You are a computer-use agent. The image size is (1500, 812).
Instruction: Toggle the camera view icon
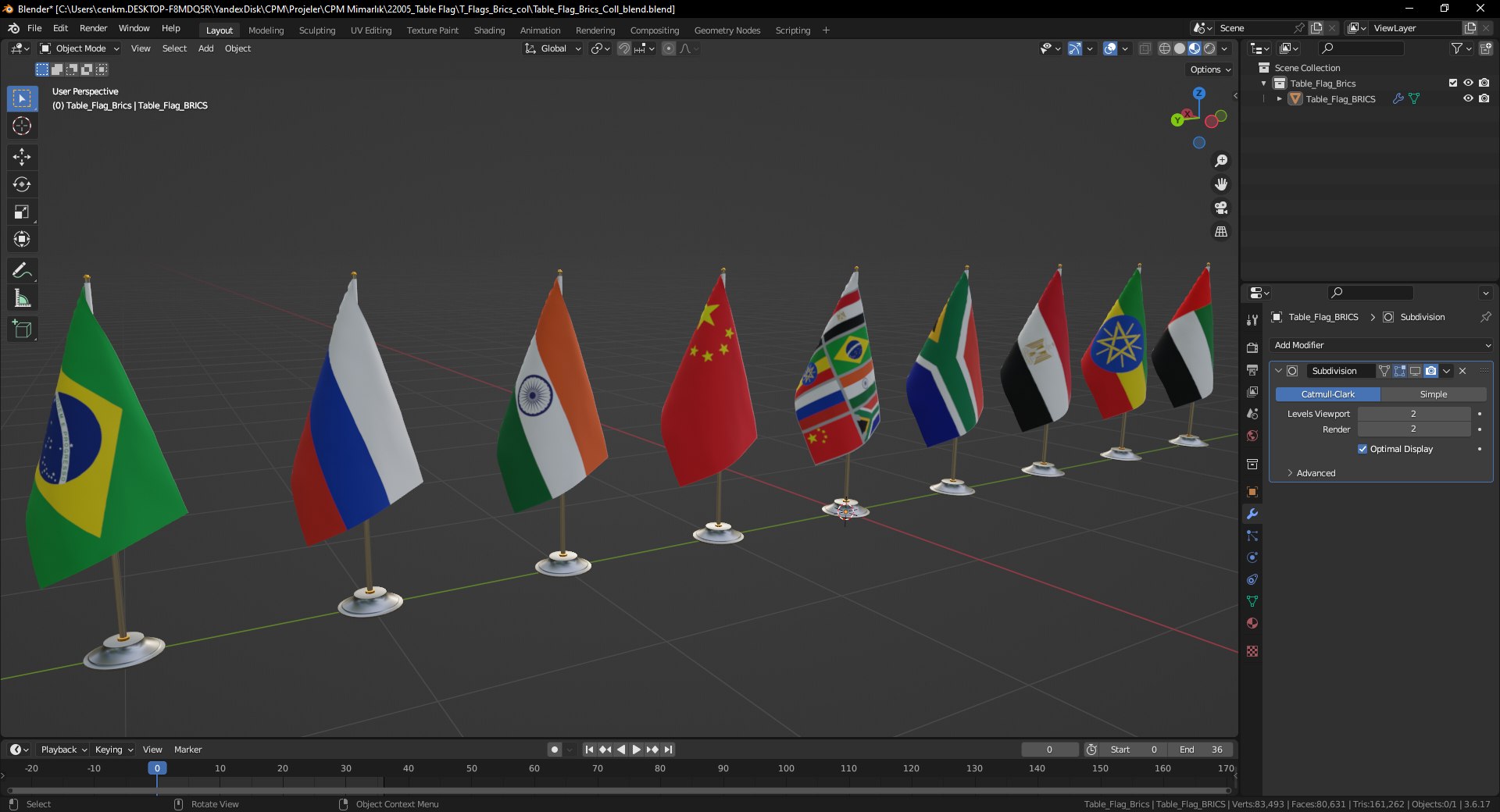tap(1221, 208)
